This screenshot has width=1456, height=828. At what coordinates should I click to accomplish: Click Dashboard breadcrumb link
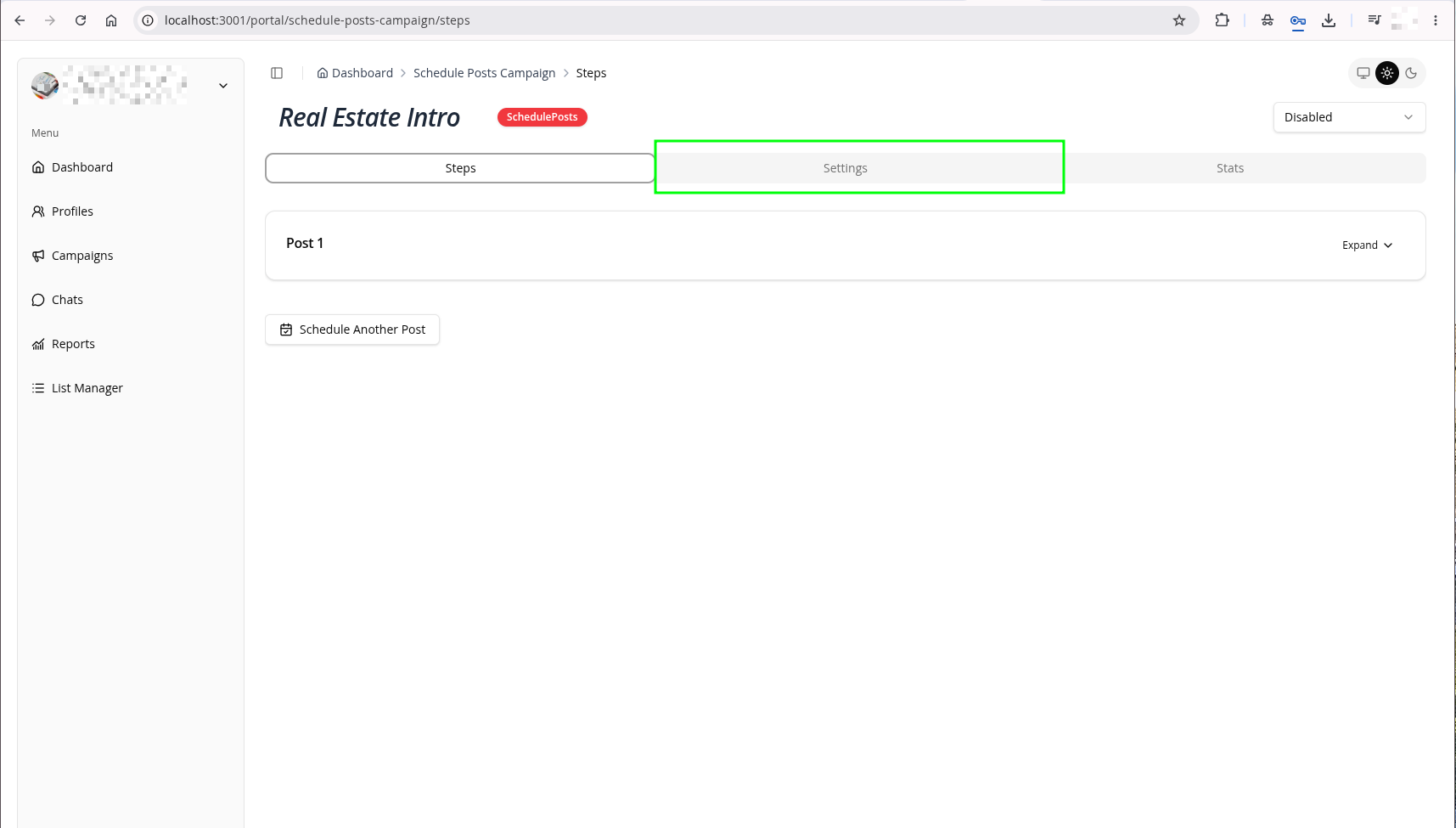(355, 73)
